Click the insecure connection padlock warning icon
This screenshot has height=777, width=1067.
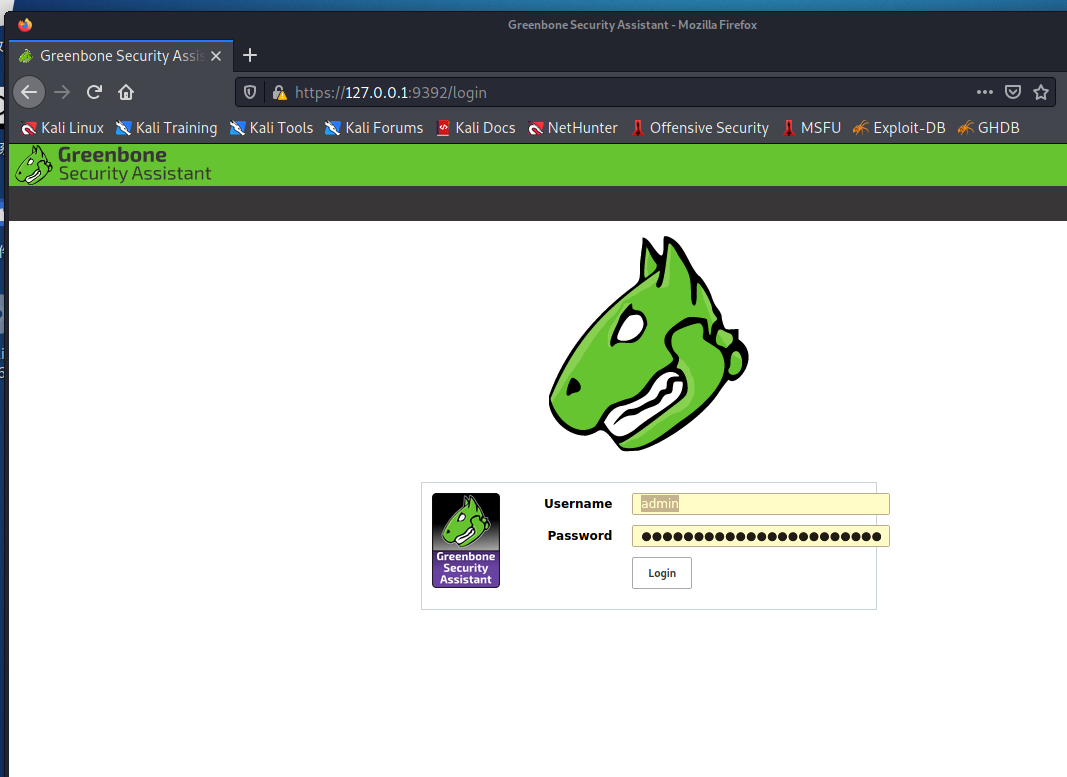point(279,93)
